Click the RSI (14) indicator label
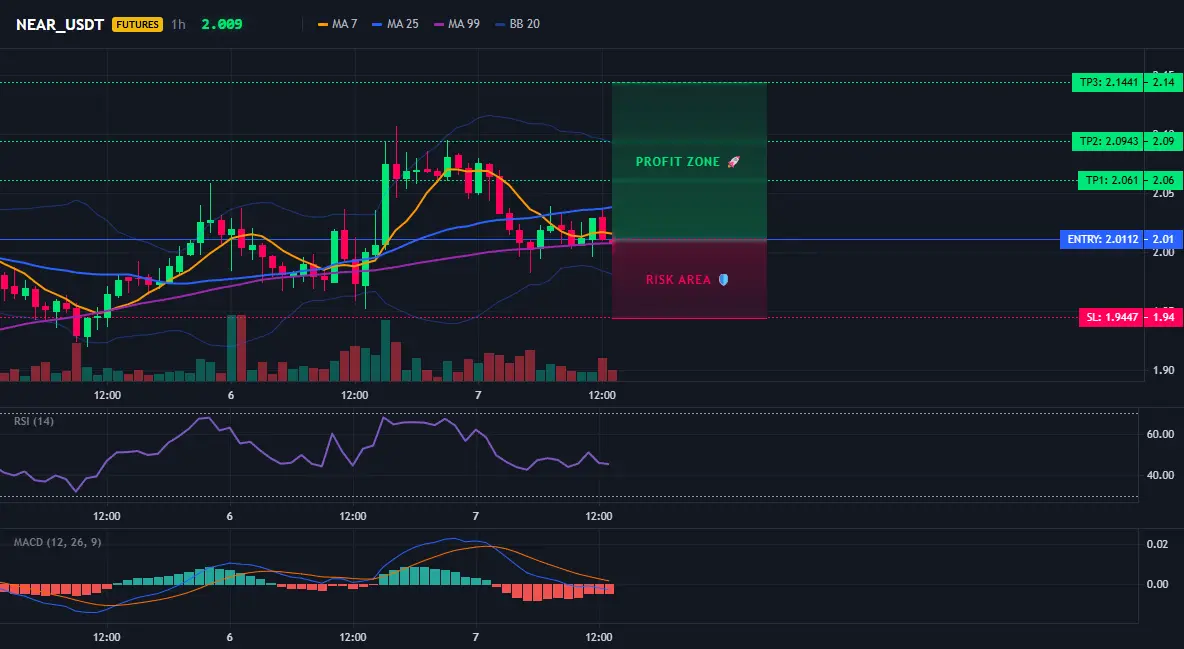This screenshot has height=649, width=1184. [34, 421]
